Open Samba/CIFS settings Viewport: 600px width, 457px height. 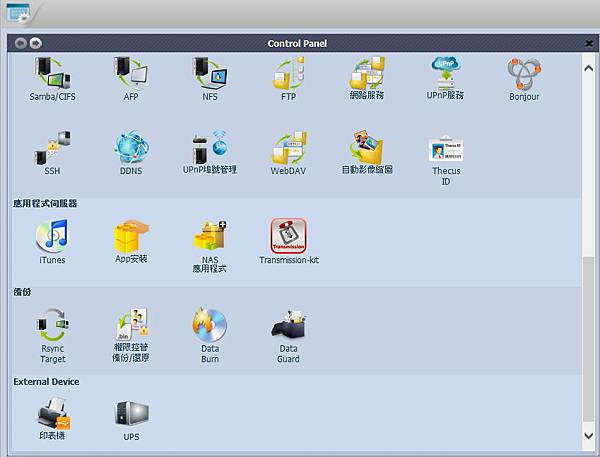52,78
